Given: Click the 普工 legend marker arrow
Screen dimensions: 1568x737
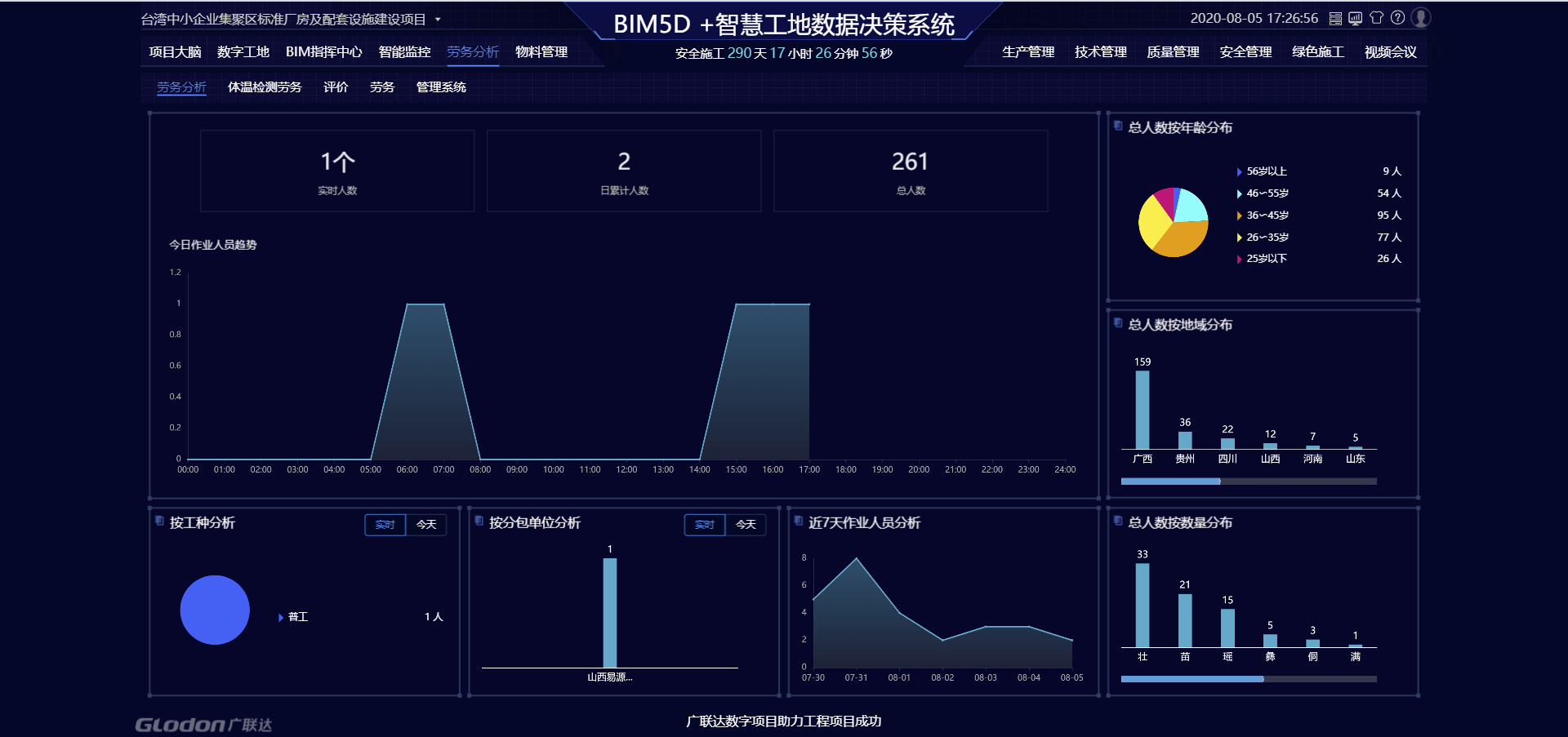Looking at the screenshot, I should (281, 618).
